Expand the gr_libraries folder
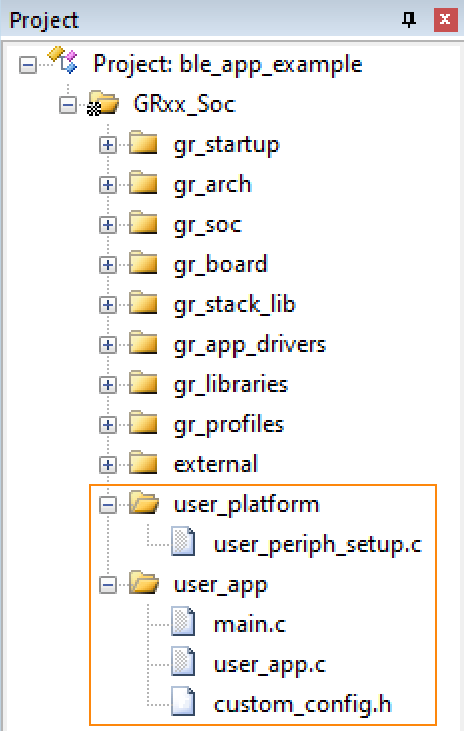The width and height of the screenshot is (464, 731). [108, 385]
